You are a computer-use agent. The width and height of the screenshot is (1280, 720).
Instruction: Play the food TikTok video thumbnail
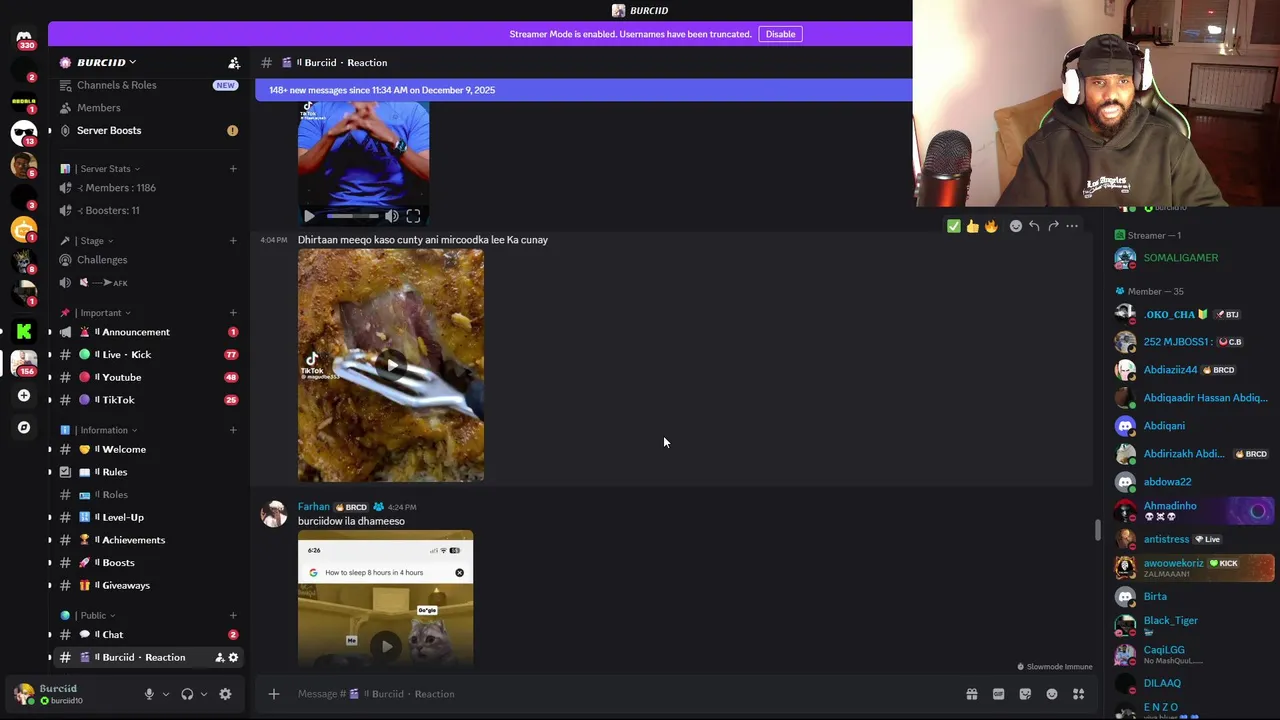pos(391,365)
